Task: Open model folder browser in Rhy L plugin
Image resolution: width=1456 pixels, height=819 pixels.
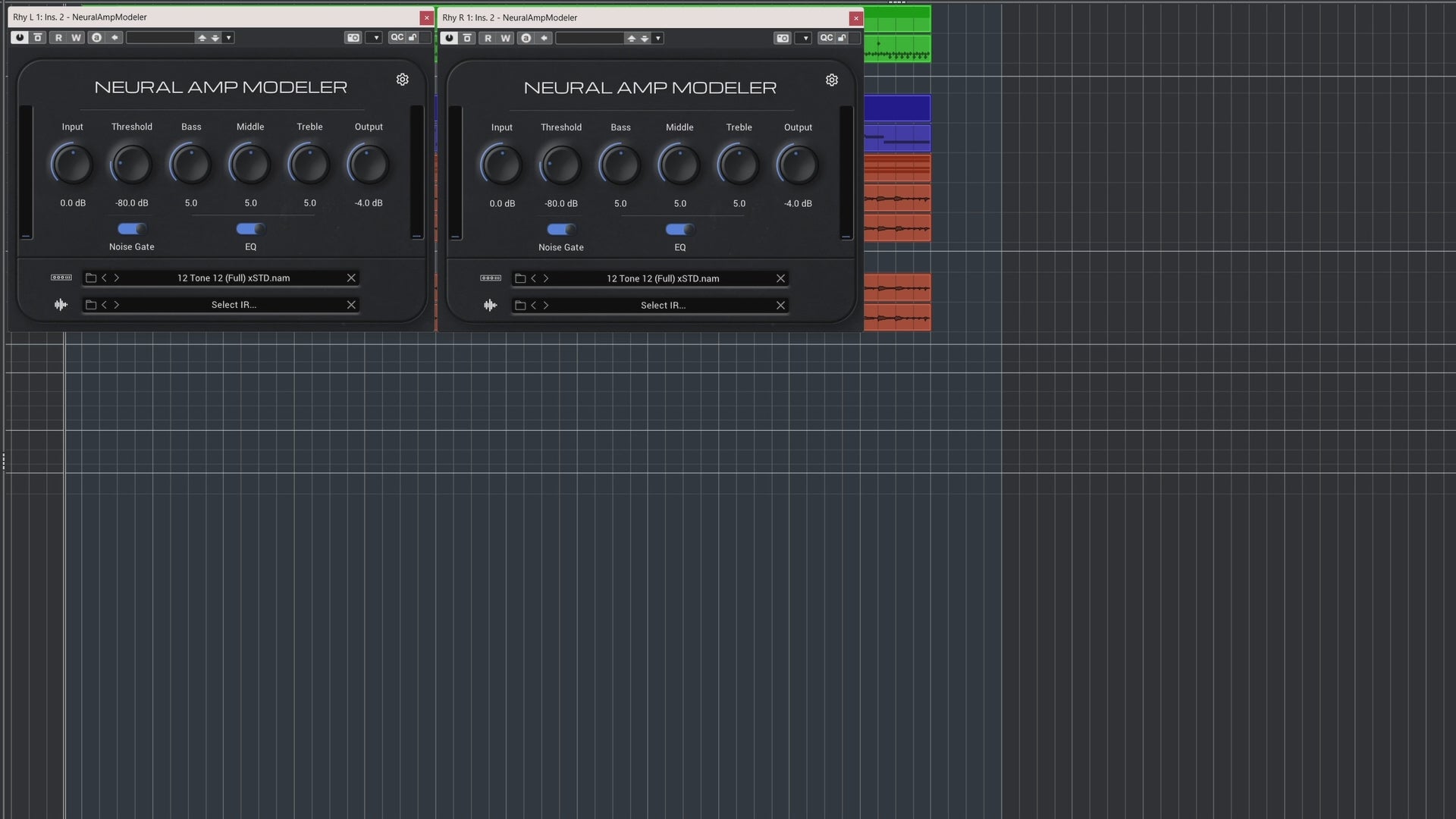Action: pyautogui.click(x=91, y=278)
